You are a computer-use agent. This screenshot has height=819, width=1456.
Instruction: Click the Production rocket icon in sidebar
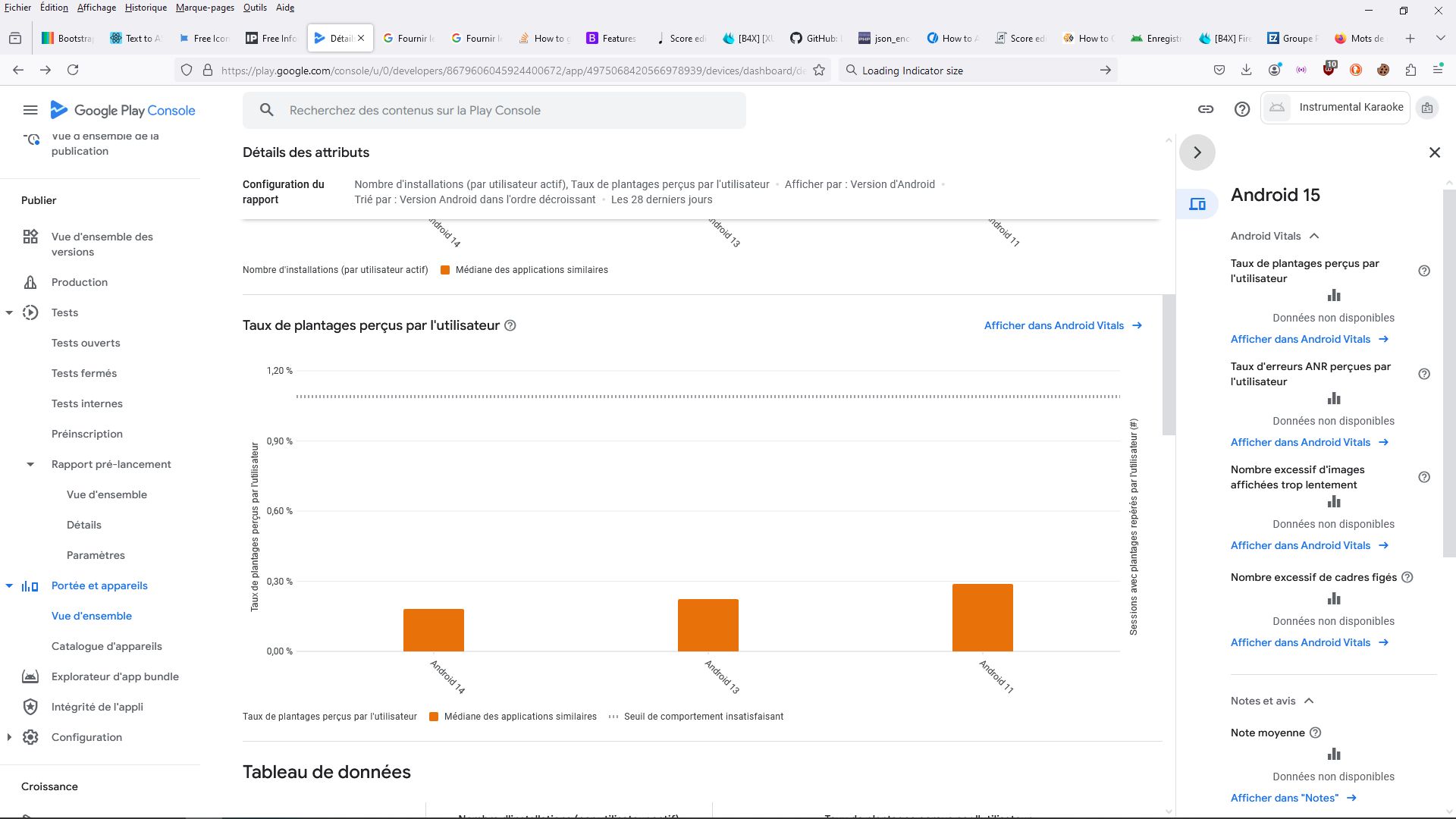pos(30,283)
